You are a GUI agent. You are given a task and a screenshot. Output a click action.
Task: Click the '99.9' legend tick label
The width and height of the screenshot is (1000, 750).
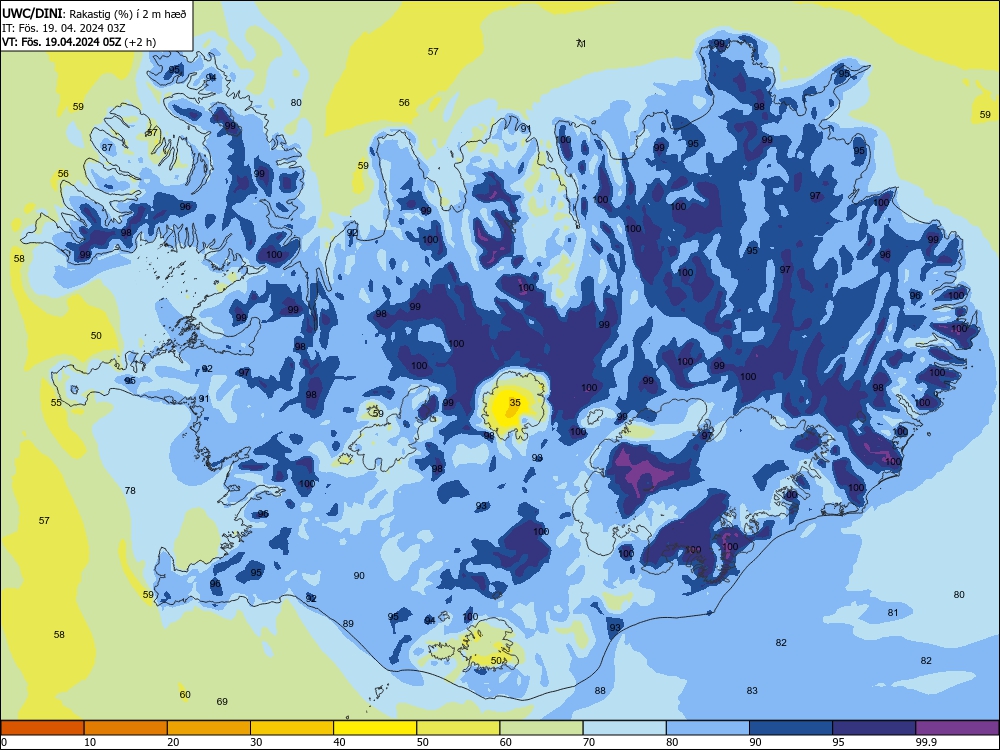(x=926, y=742)
